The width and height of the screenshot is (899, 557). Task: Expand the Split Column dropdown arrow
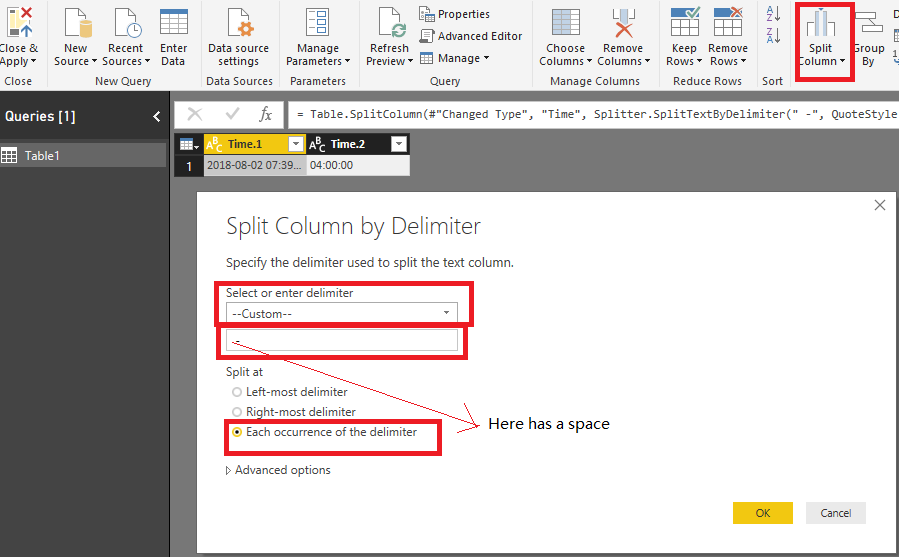[842, 61]
